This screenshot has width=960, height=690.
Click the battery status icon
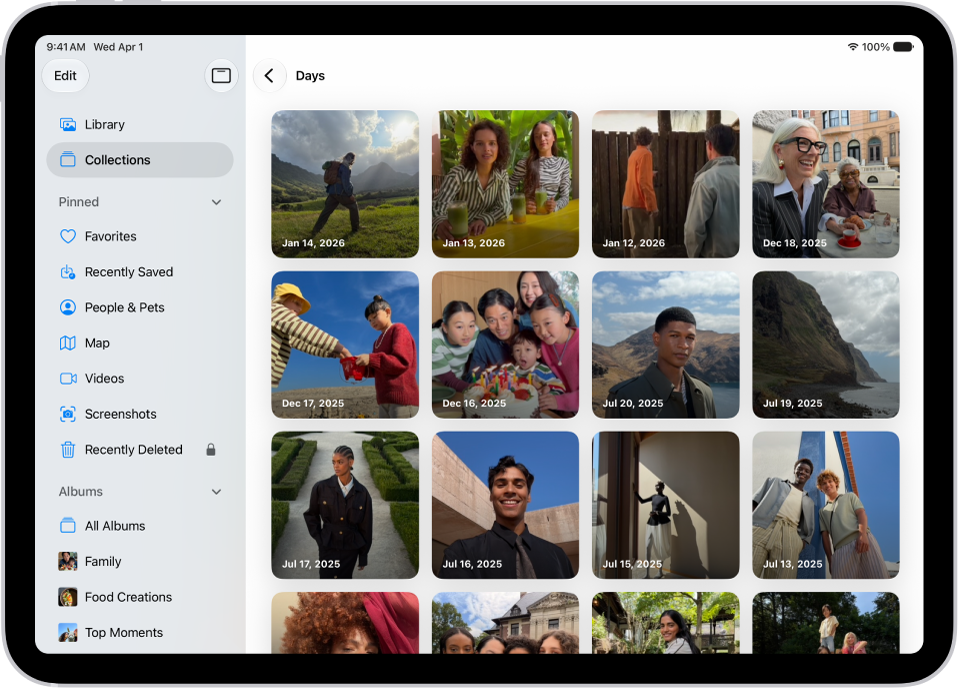tap(904, 47)
